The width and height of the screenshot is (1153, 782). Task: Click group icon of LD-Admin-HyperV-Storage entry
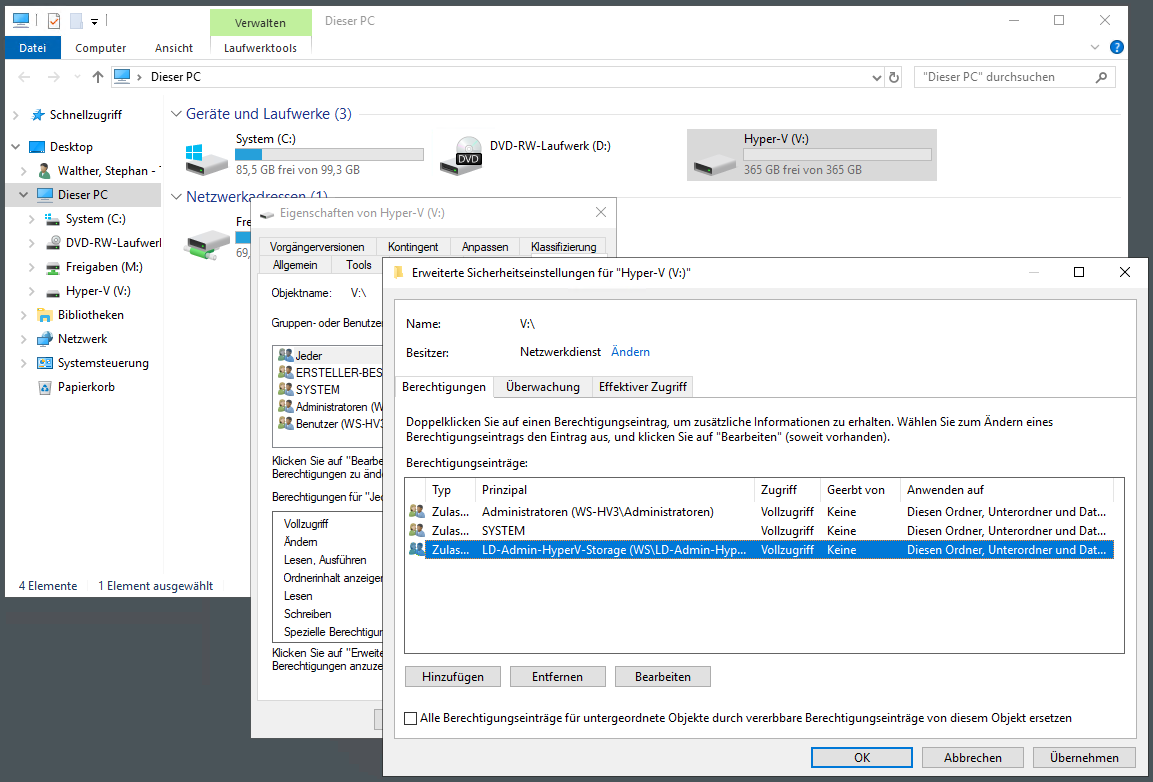417,550
